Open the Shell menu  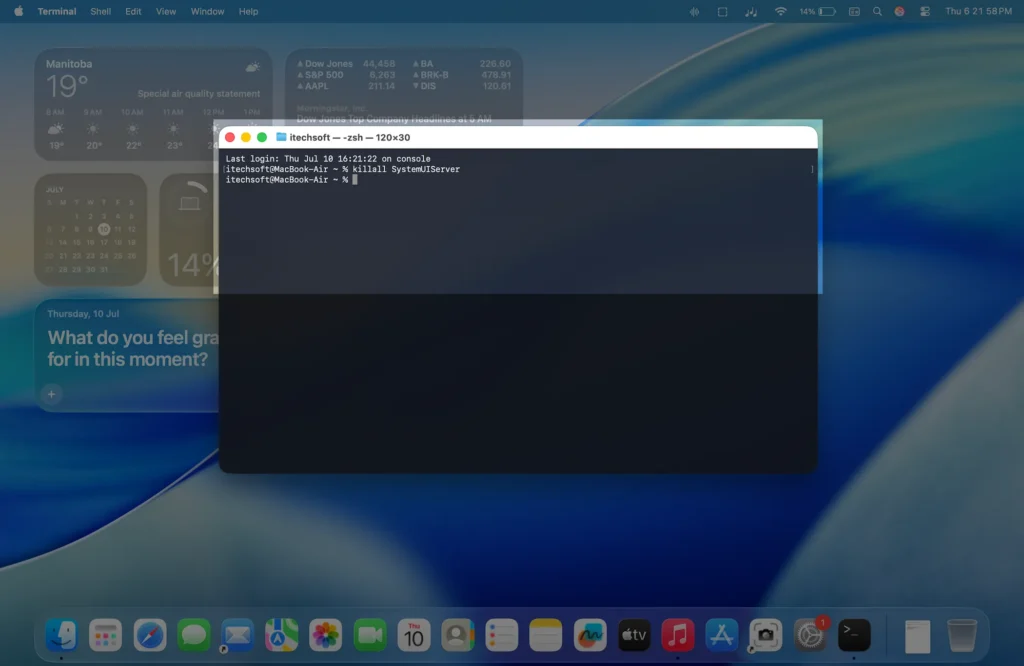tap(100, 11)
